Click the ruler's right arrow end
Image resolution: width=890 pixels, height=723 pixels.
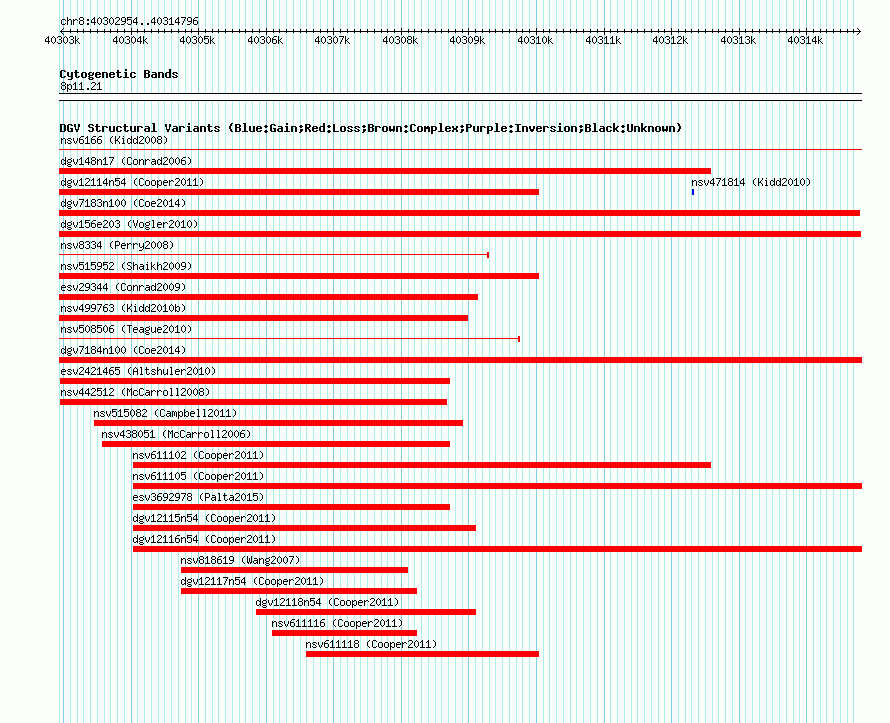coord(859,32)
